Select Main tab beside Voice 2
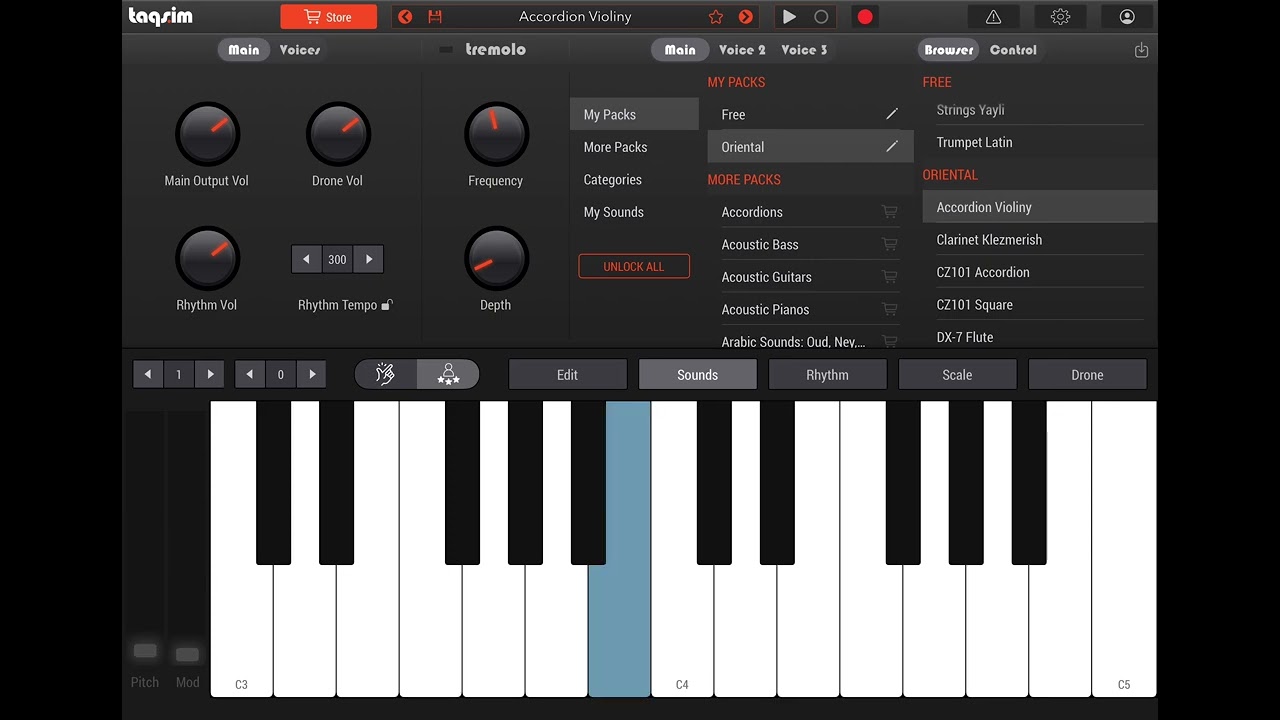 coord(680,50)
